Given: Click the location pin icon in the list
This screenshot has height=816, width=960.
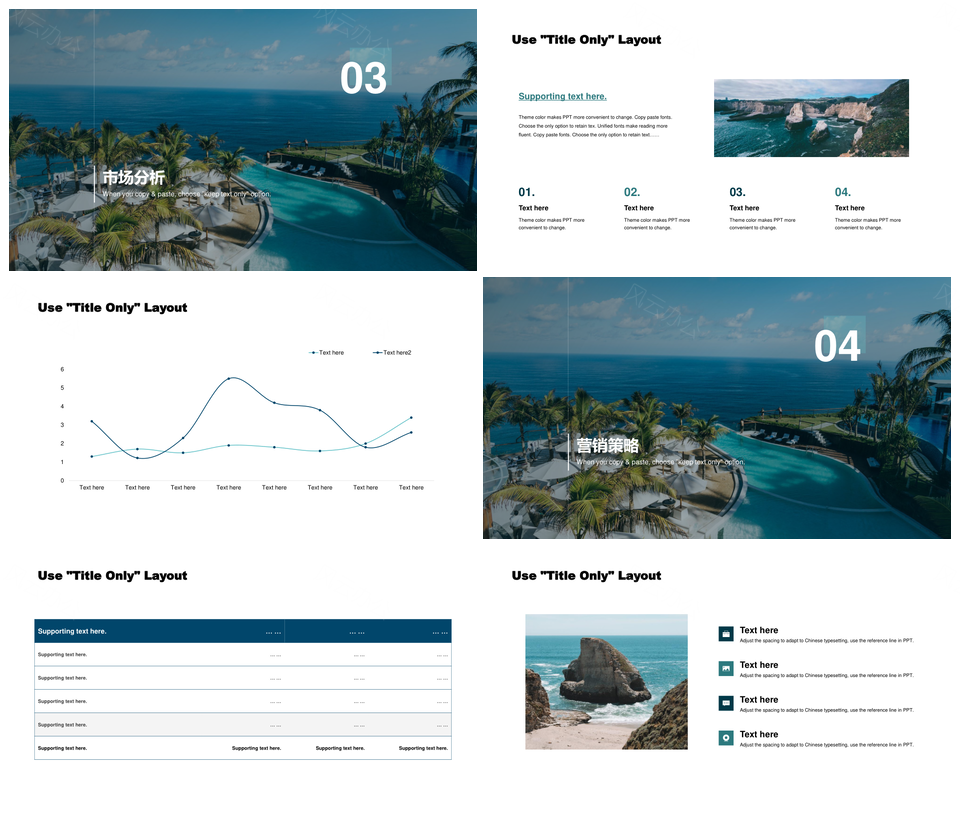Looking at the screenshot, I should pos(726,738).
